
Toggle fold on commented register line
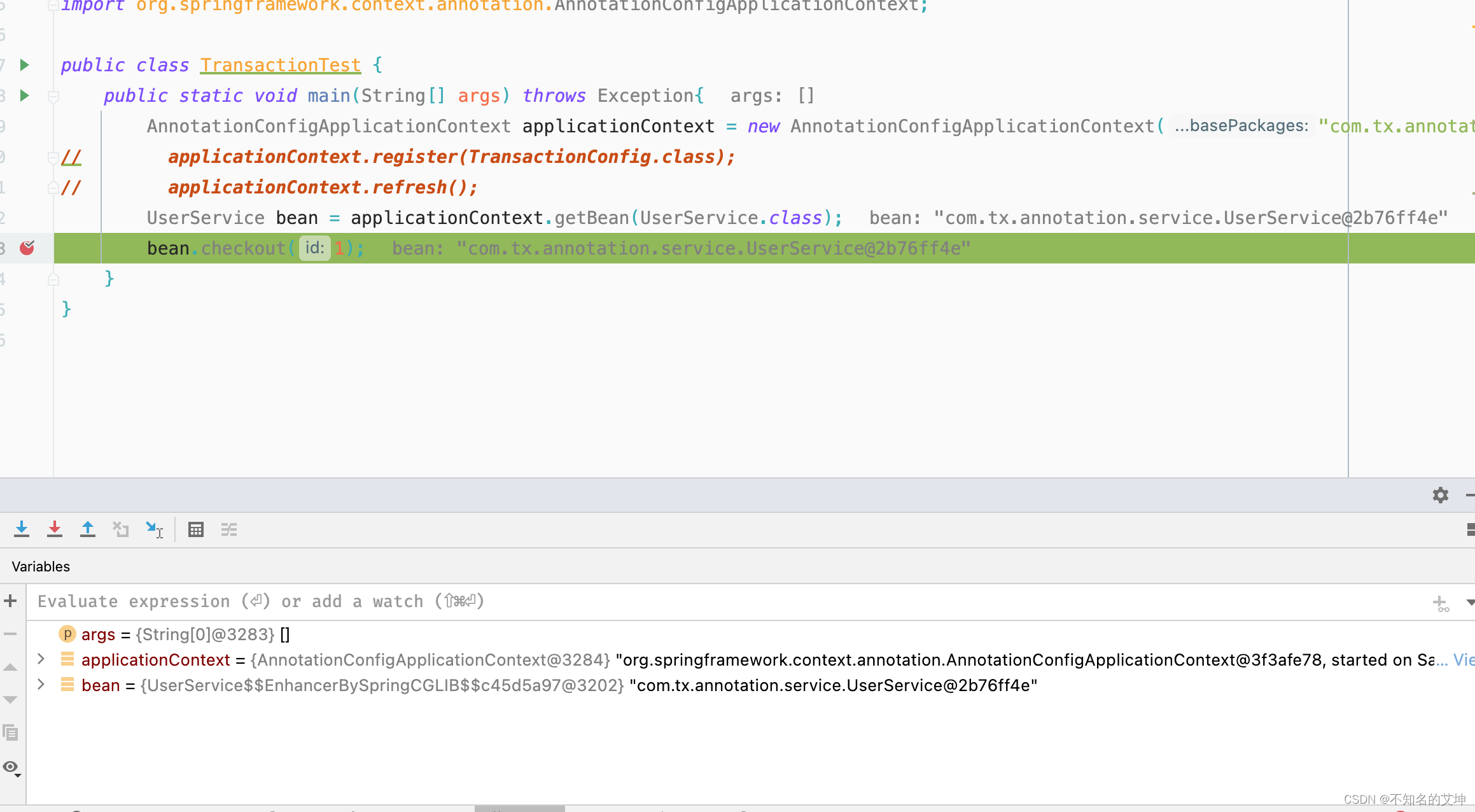pos(53,157)
